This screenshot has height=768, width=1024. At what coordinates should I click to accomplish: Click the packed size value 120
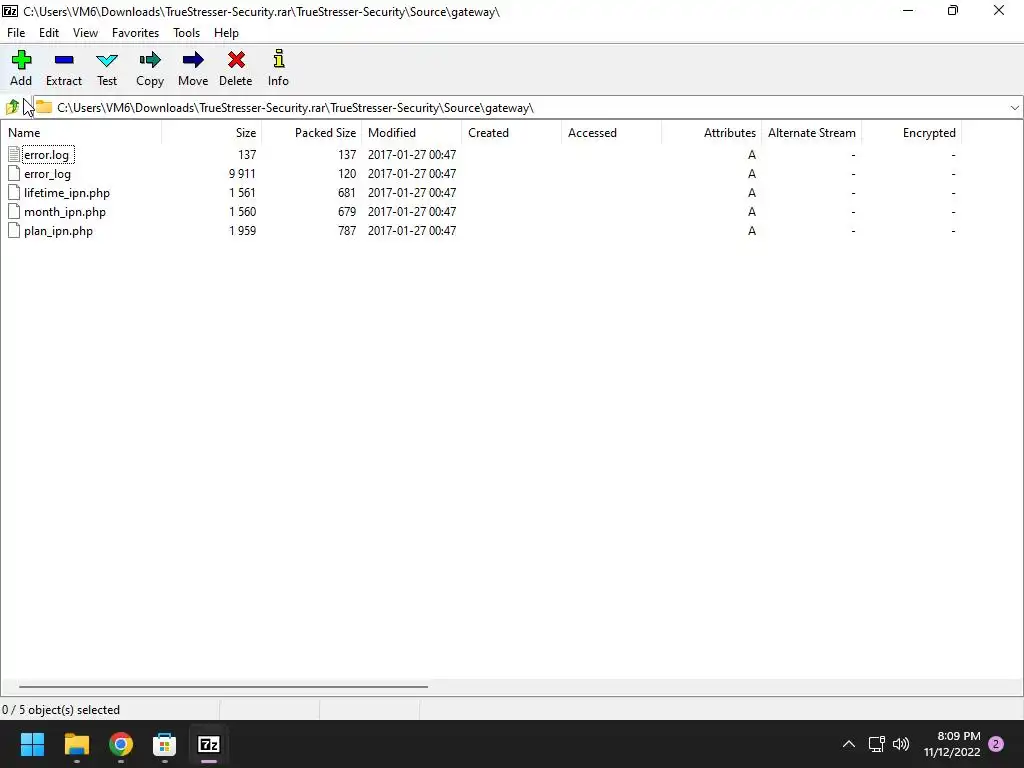pyautogui.click(x=347, y=174)
